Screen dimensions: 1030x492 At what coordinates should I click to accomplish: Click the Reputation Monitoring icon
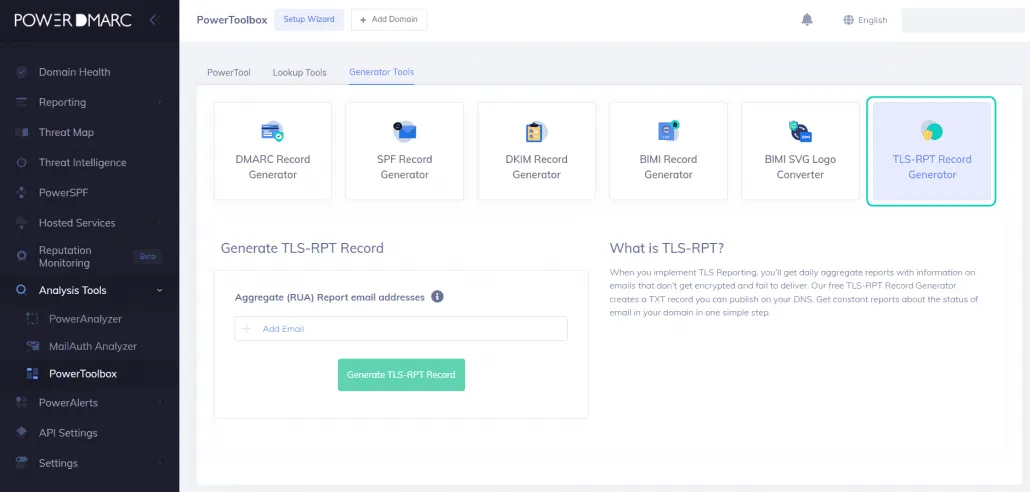pyautogui.click(x=22, y=256)
